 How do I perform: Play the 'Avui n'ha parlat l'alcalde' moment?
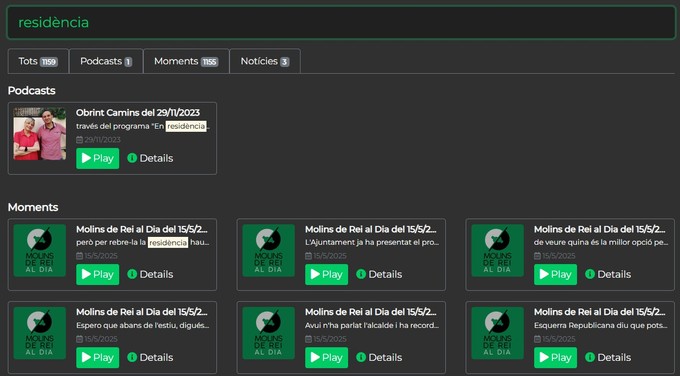(327, 357)
